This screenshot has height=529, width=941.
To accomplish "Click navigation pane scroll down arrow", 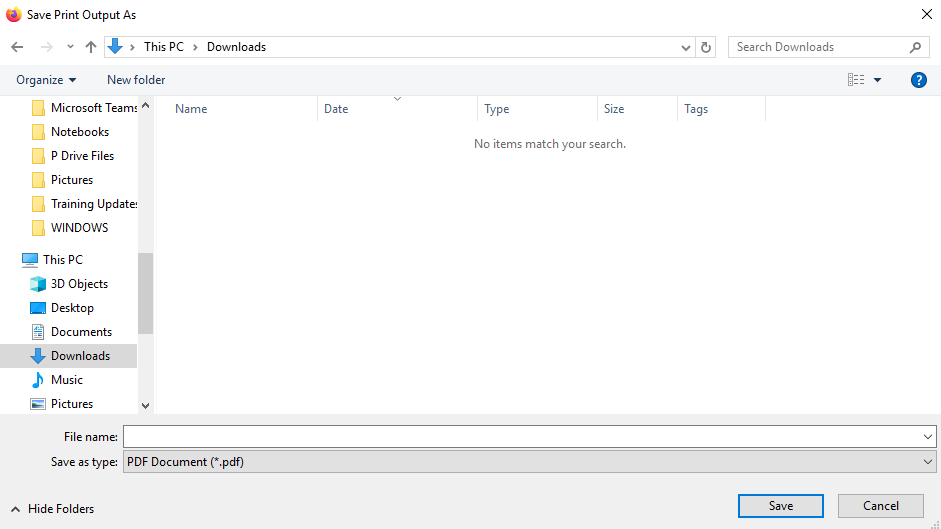I will pyautogui.click(x=145, y=406).
